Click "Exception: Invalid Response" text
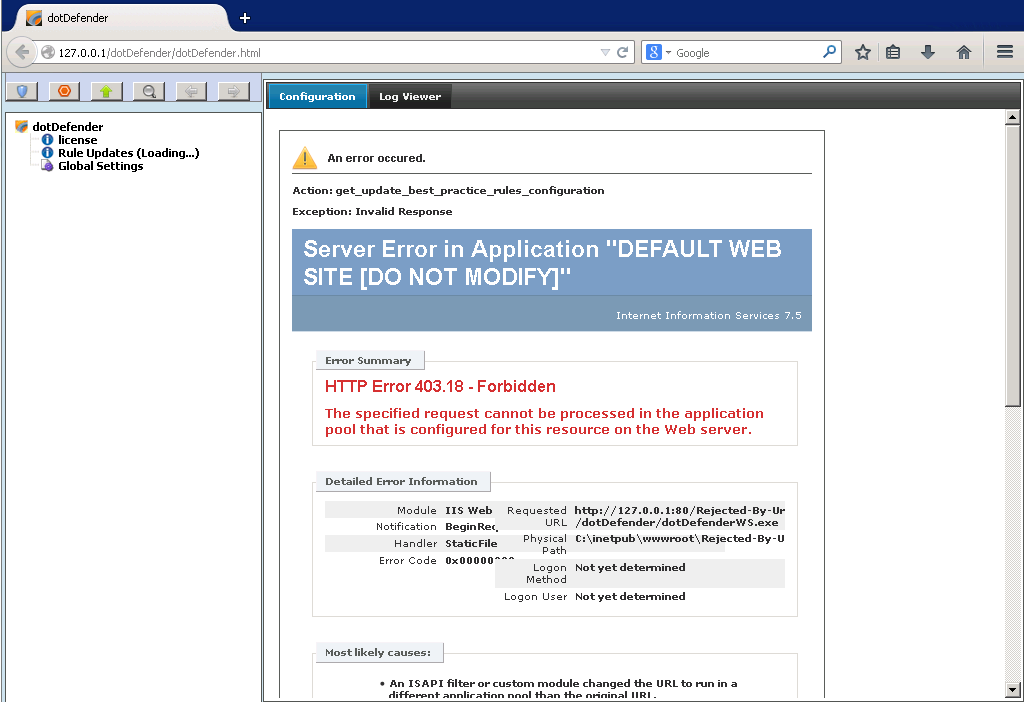The image size is (1024, 702). pos(372,212)
